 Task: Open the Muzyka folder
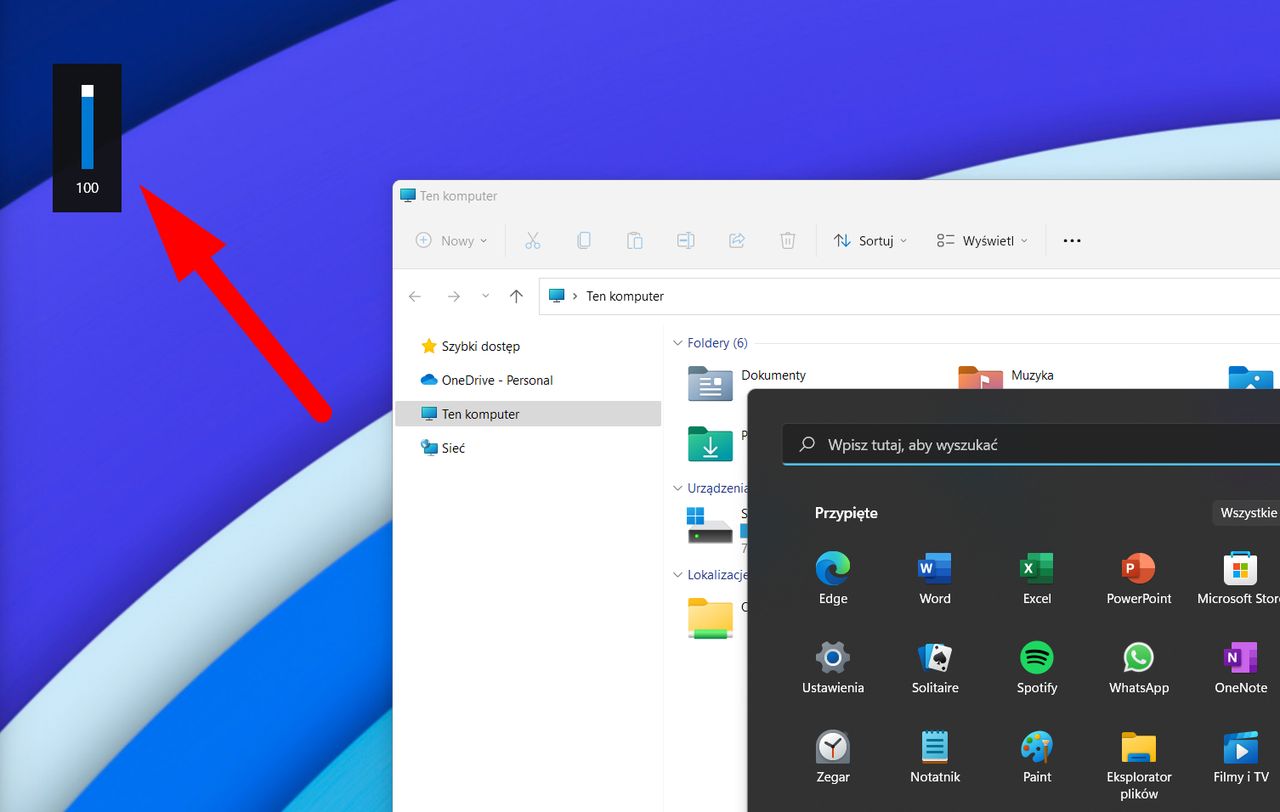[1005, 378]
